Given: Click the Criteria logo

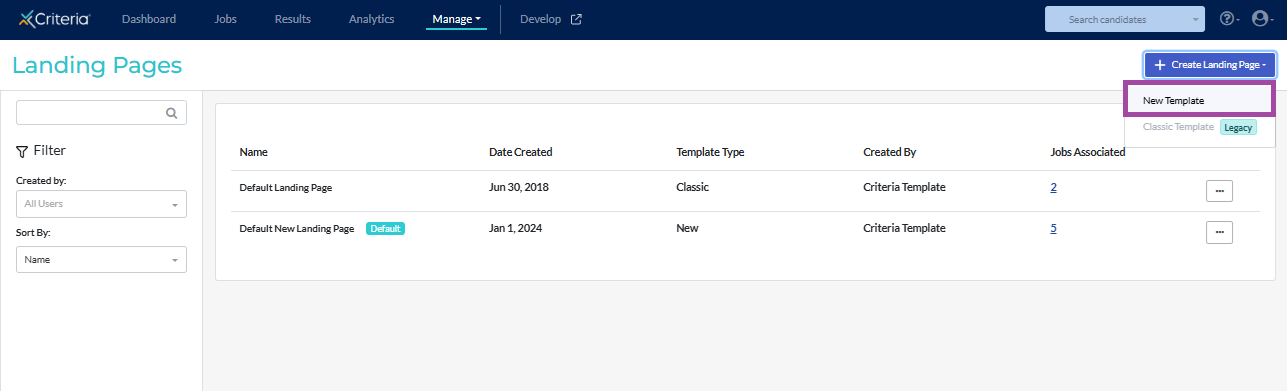Looking at the screenshot, I should [54, 19].
